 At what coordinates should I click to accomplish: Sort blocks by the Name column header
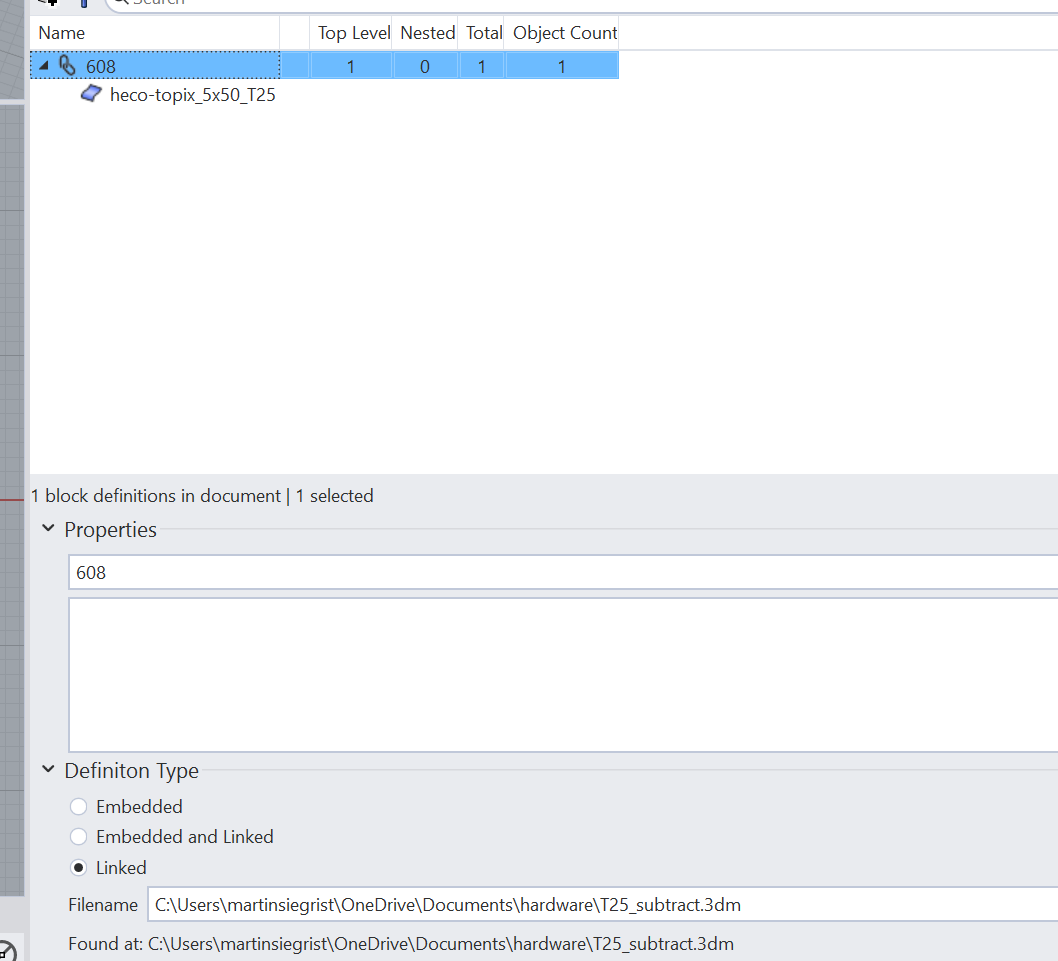point(61,32)
